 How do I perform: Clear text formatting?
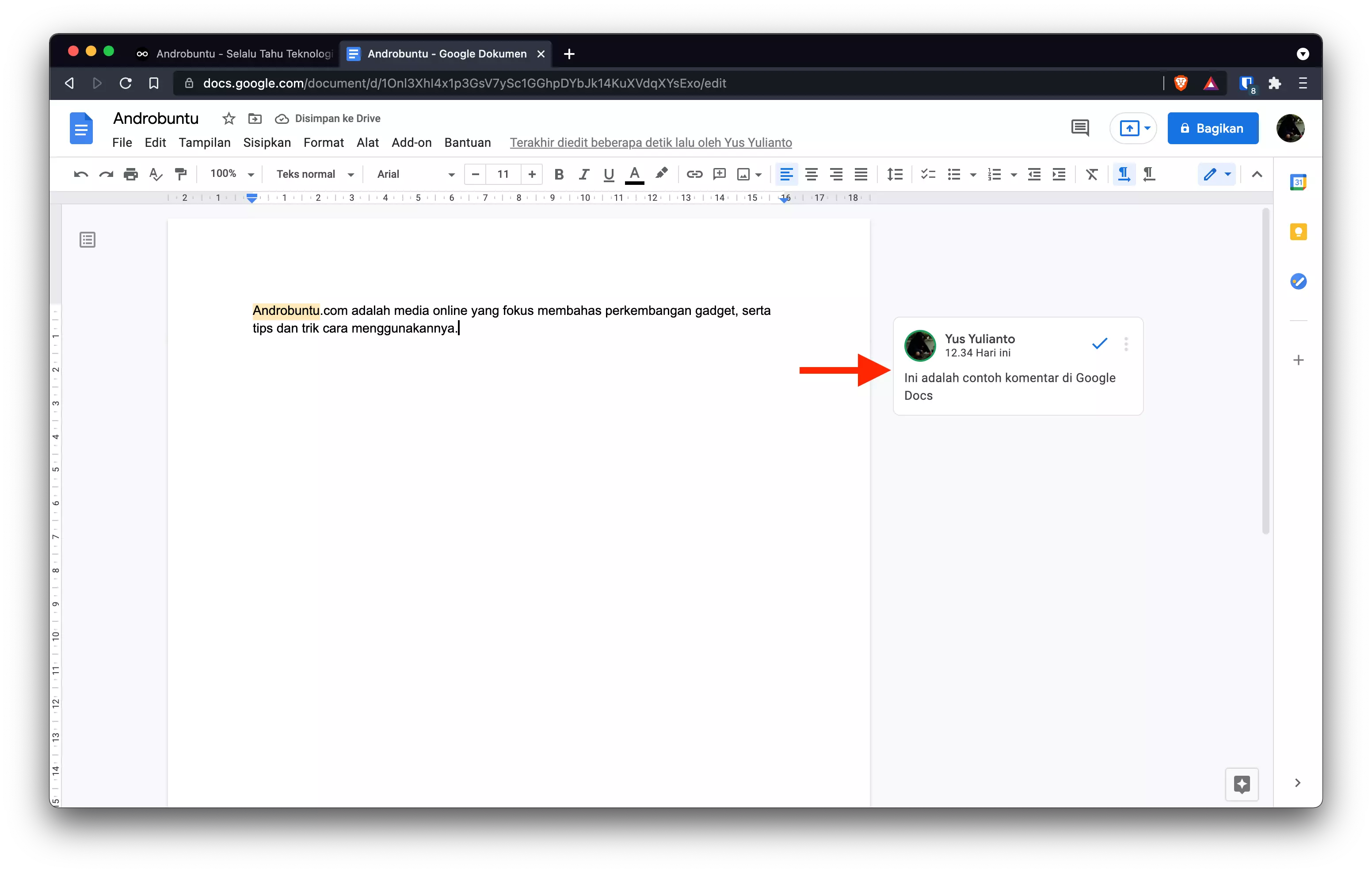pos(1092,174)
